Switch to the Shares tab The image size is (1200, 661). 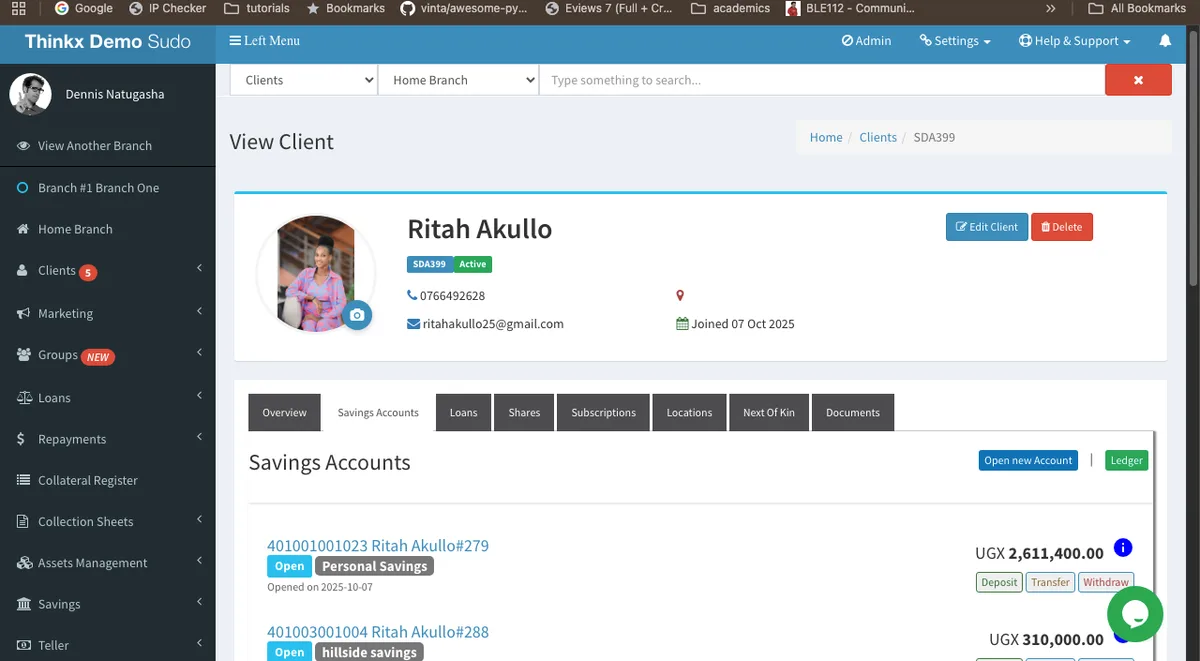[524, 412]
